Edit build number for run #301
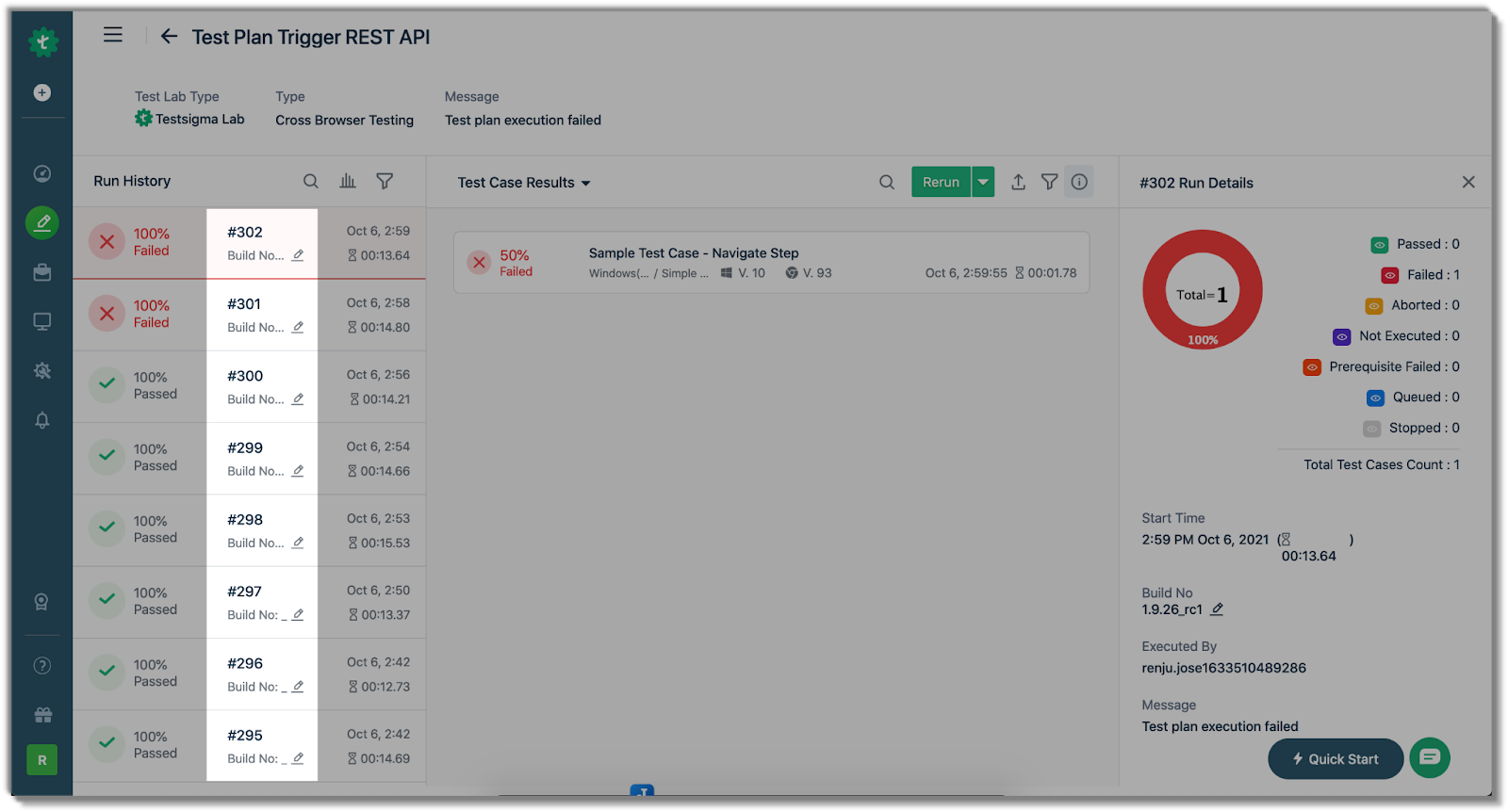Viewport: 1508px width, 812px height. (298, 327)
